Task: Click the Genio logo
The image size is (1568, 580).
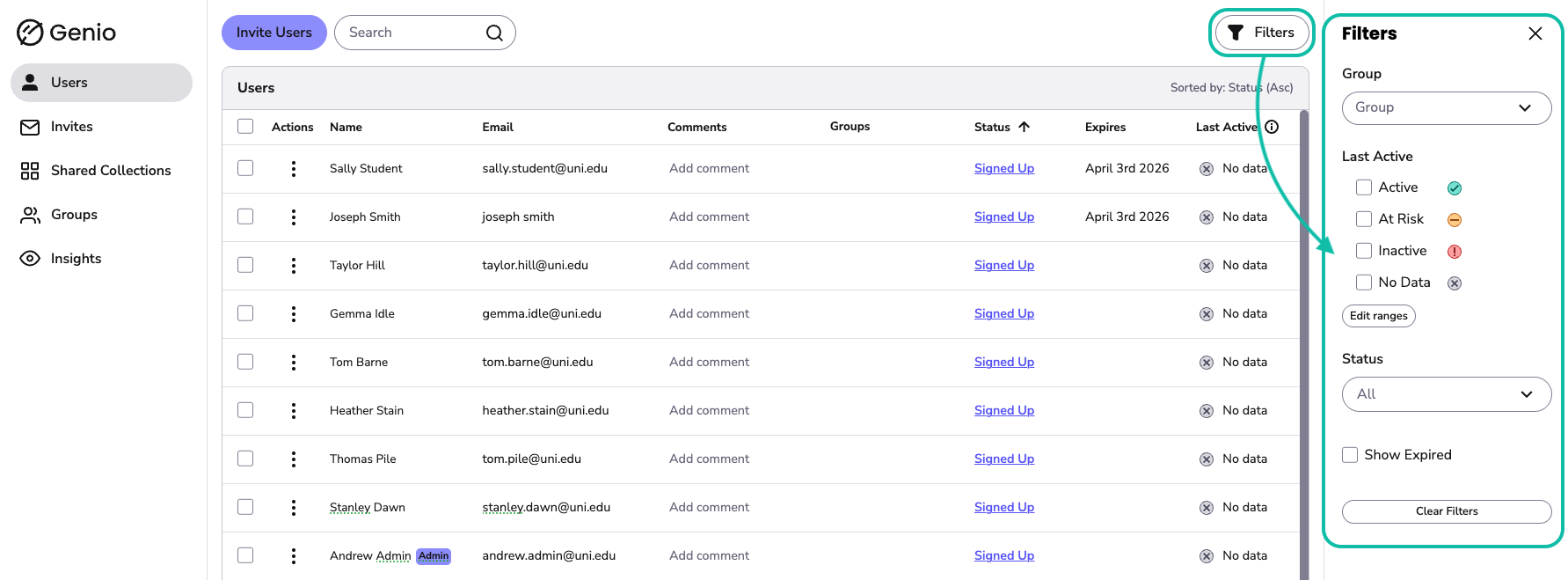Action: pyautogui.click(x=67, y=33)
